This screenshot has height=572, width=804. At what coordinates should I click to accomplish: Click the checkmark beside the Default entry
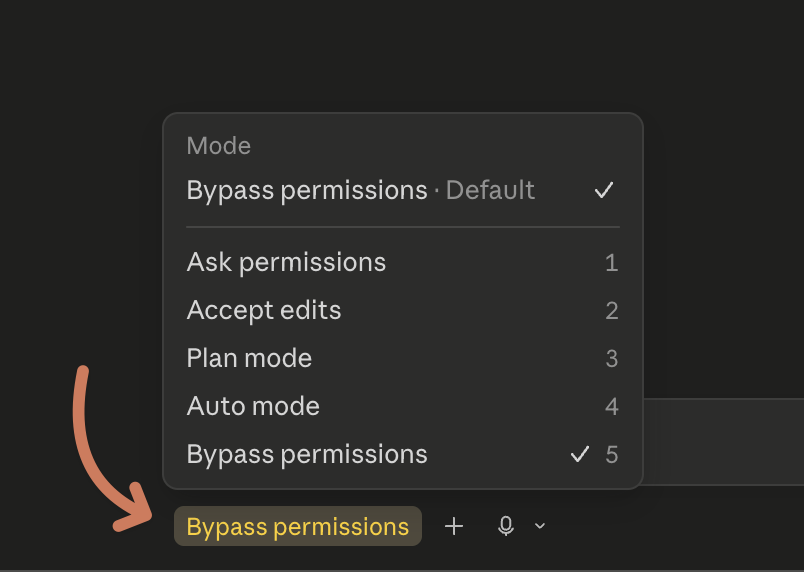[604, 190]
